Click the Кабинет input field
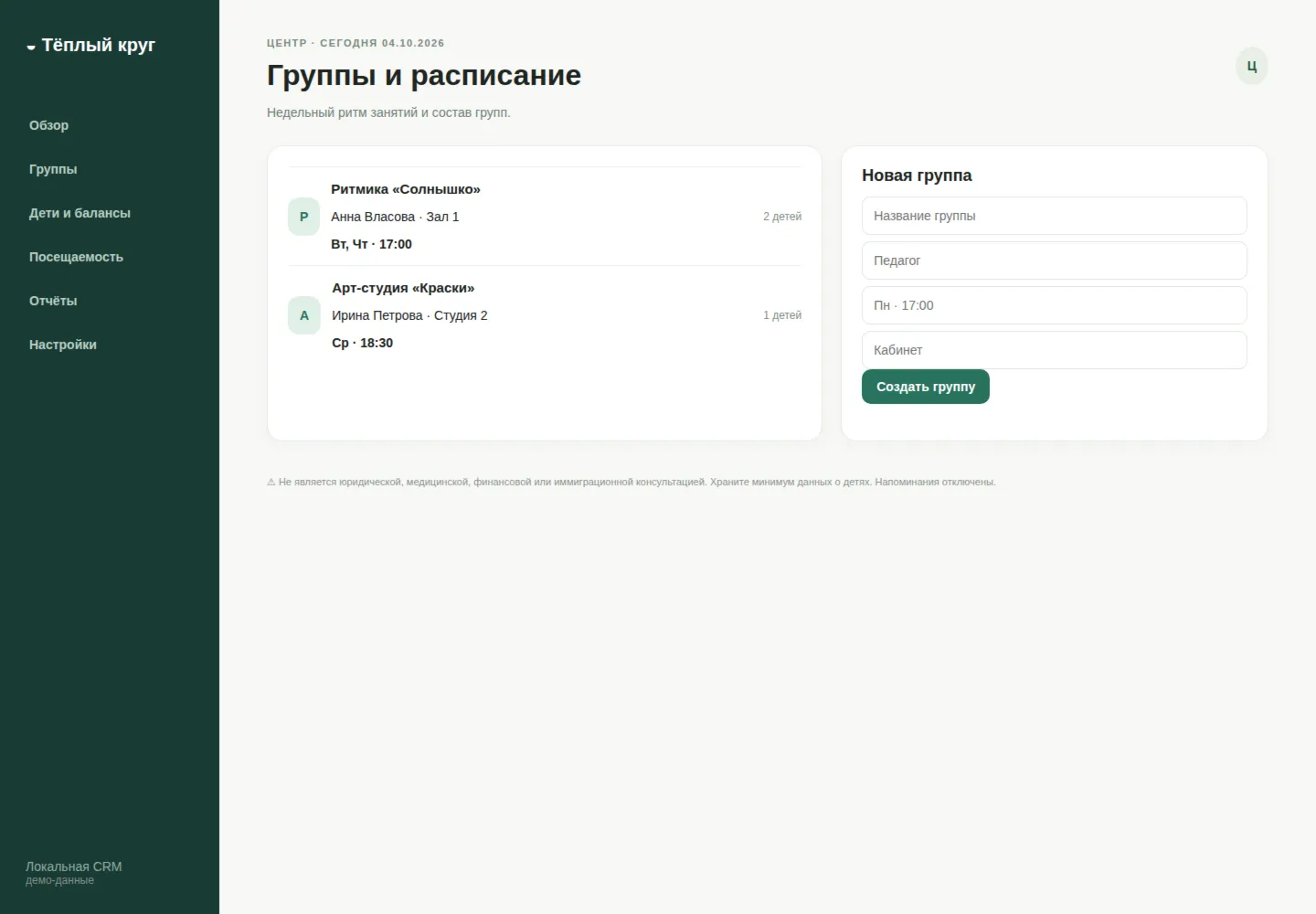 click(x=1054, y=350)
